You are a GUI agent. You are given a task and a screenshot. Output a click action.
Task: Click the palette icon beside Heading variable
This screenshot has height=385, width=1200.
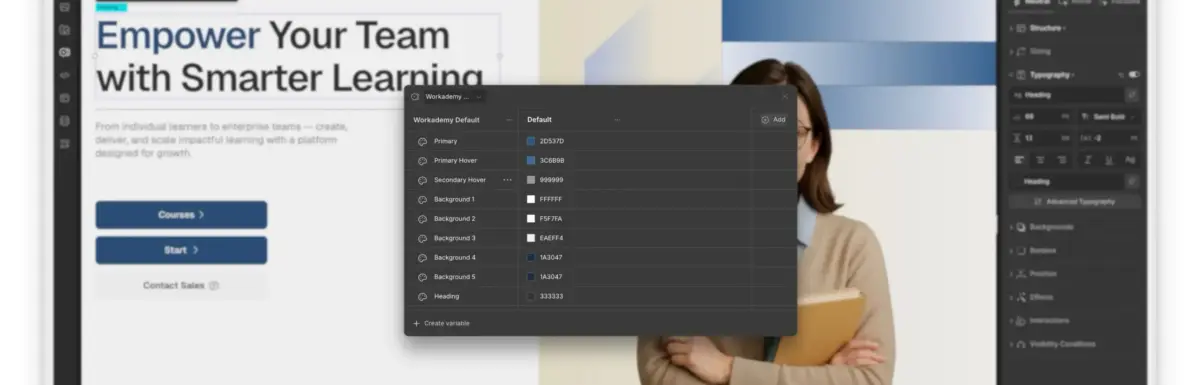(x=422, y=296)
